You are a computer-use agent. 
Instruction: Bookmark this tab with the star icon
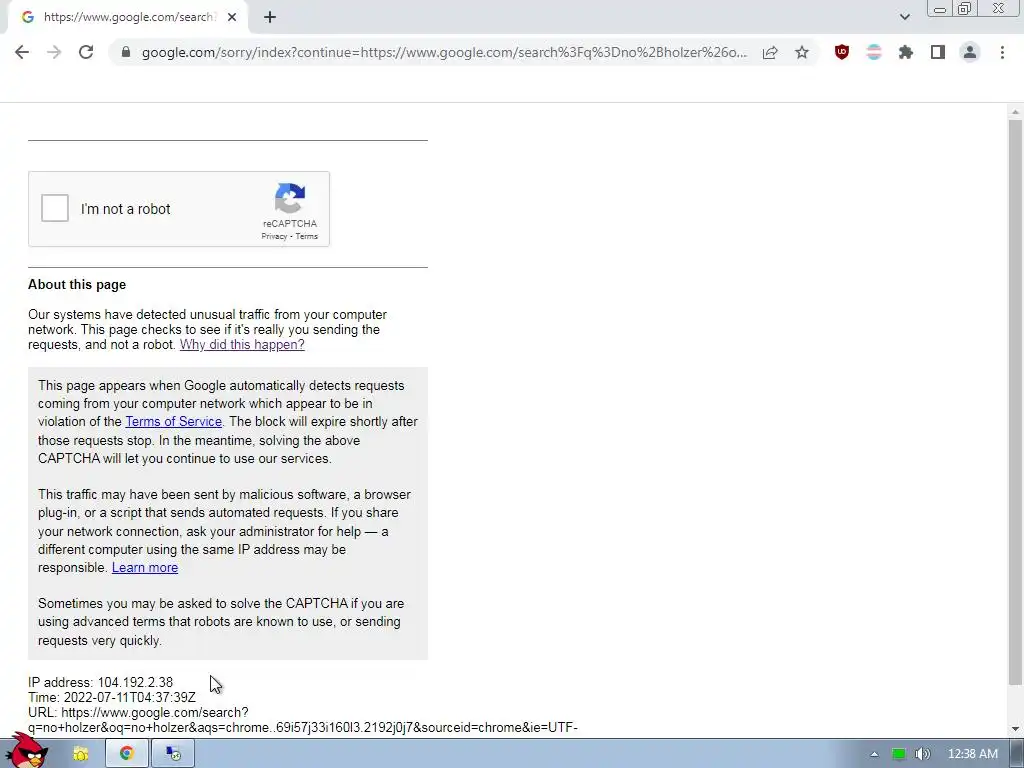click(x=802, y=52)
